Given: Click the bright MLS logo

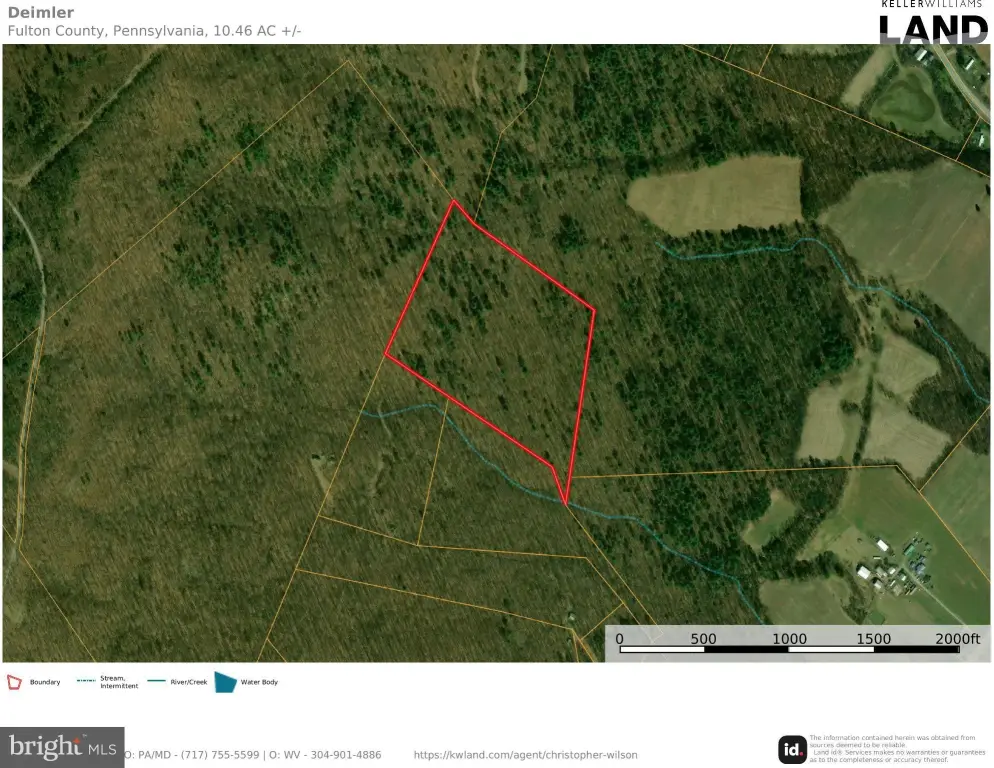Looking at the screenshot, I should pos(62,747).
